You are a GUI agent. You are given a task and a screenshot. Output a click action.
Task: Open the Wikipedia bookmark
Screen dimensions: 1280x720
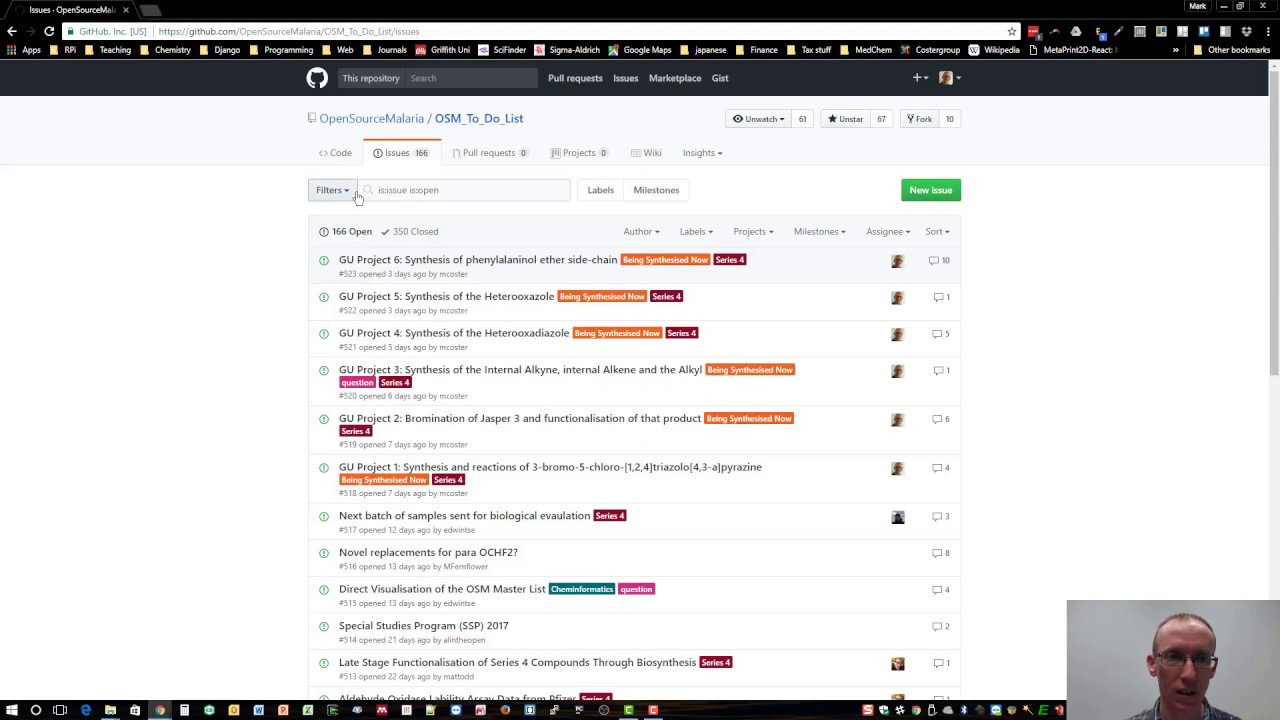(x=994, y=50)
